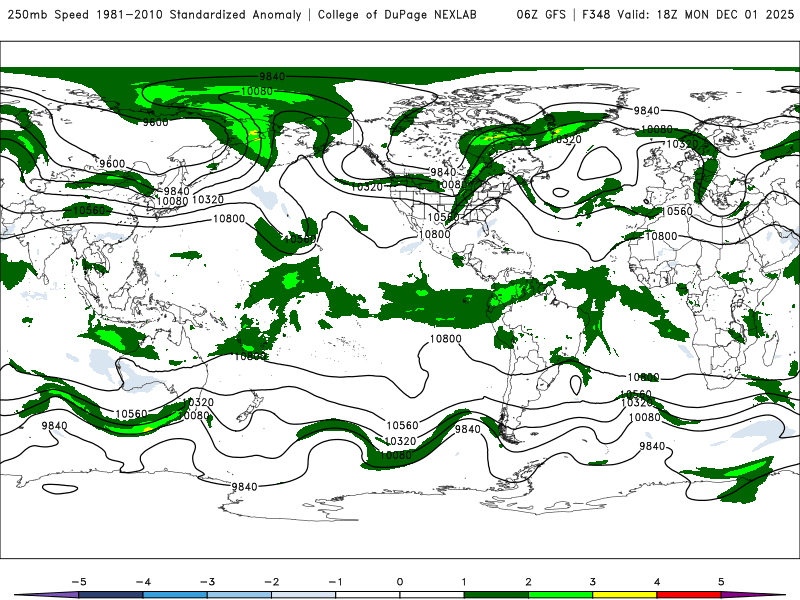Click the '-5' colorbar label
This screenshot has height=600, width=800.
point(79,582)
